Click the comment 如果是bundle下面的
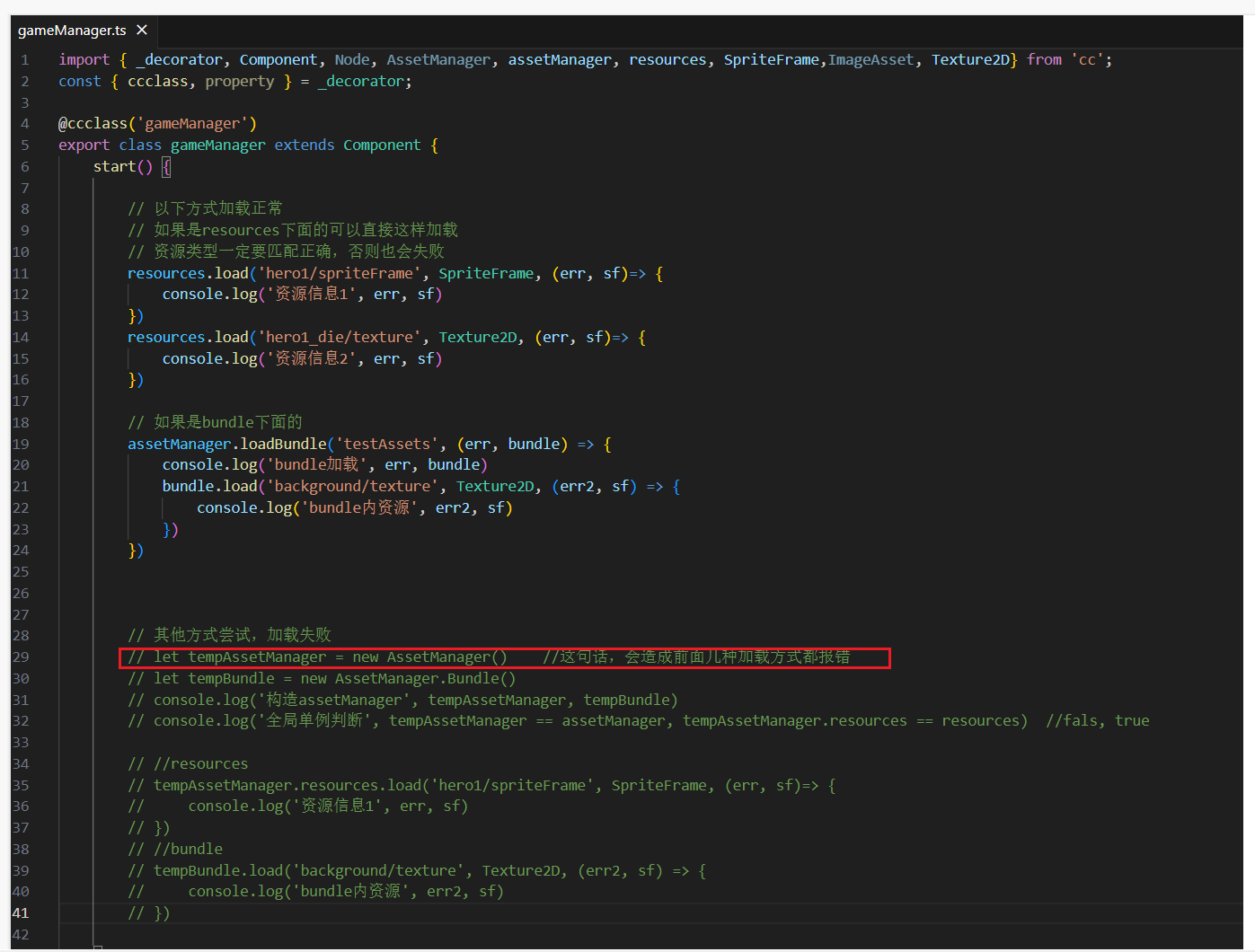Image resolution: width=1255 pixels, height=952 pixels. coord(215,422)
